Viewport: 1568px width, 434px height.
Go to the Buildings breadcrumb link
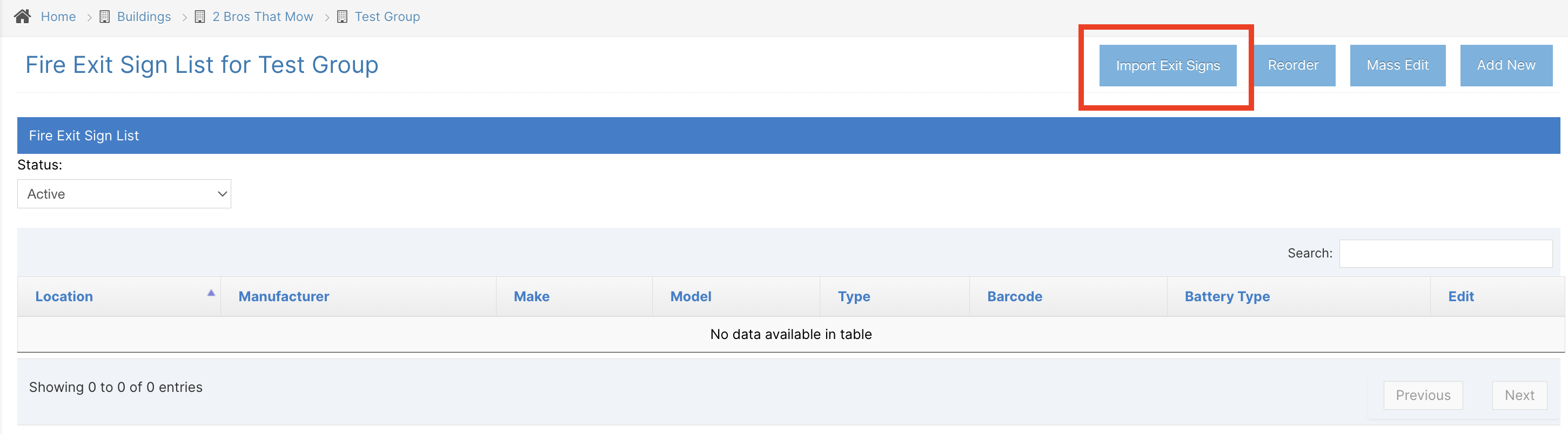point(144,16)
